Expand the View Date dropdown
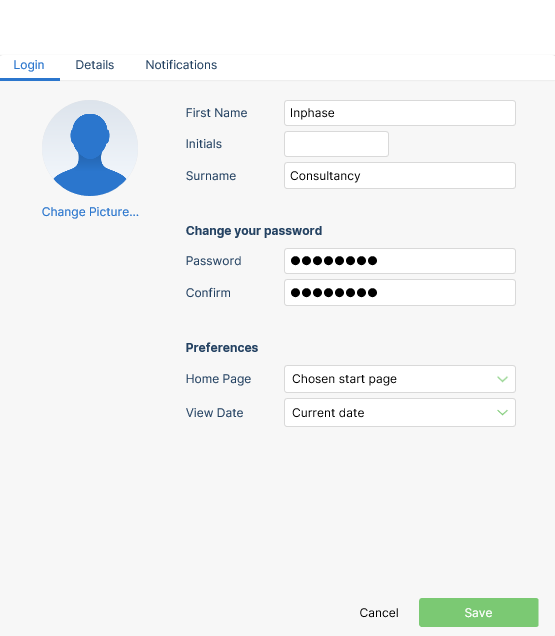Image resolution: width=555 pixels, height=636 pixels. [x=400, y=413]
